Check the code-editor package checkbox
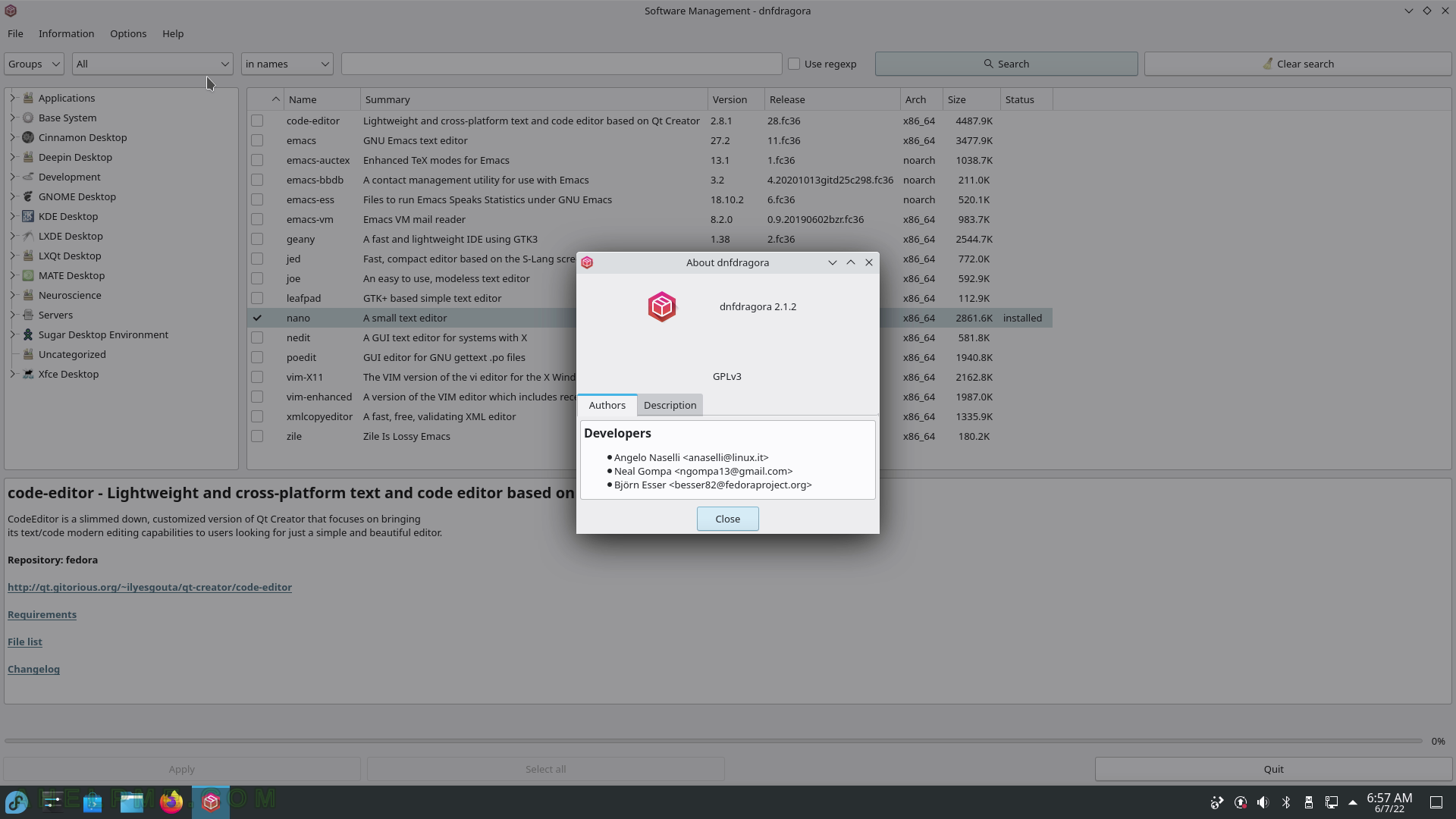The width and height of the screenshot is (1456, 819). [x=257, y=121]
